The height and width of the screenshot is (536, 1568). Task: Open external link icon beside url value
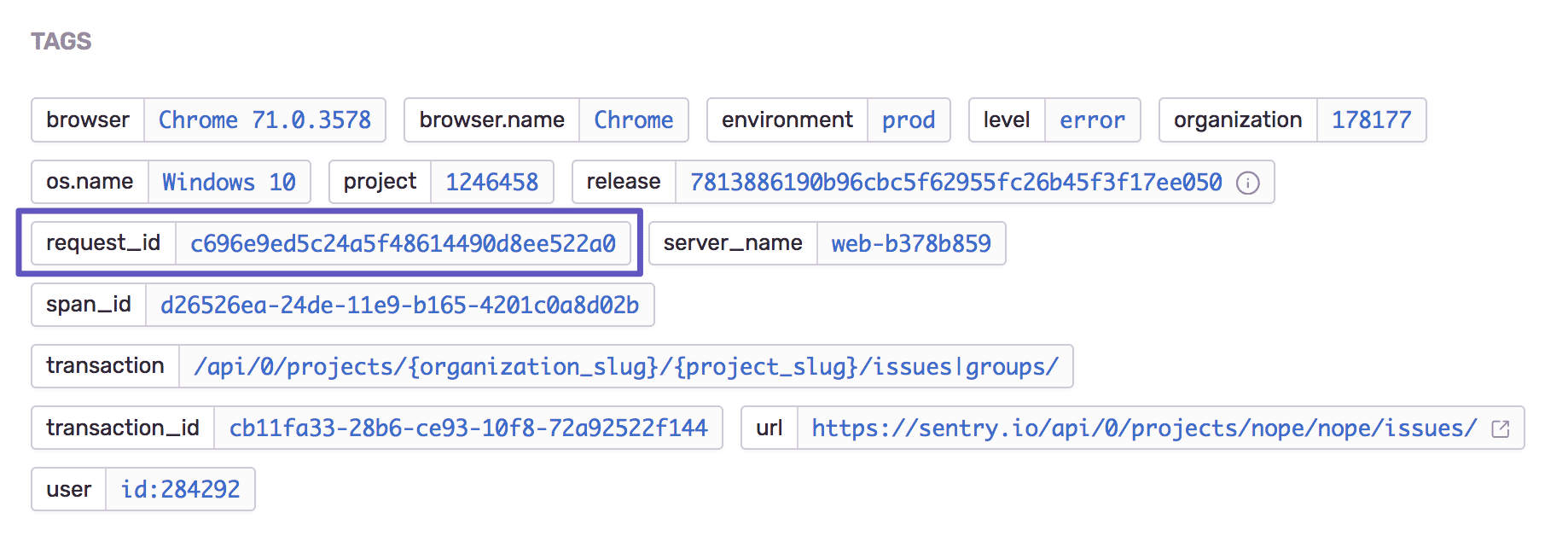[x=1500, y=429]
